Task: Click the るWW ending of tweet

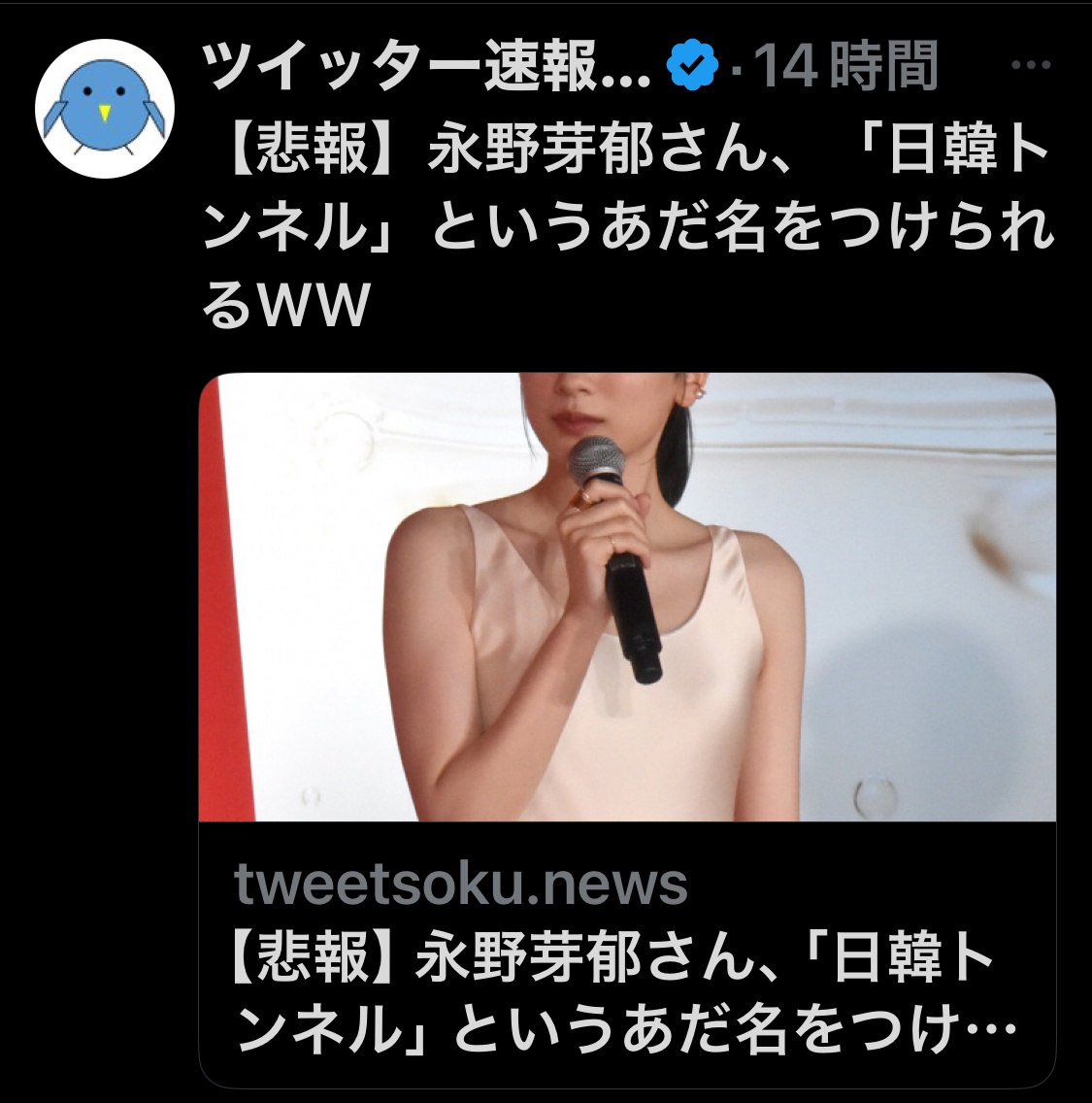Action: click(x=285, y=305)
